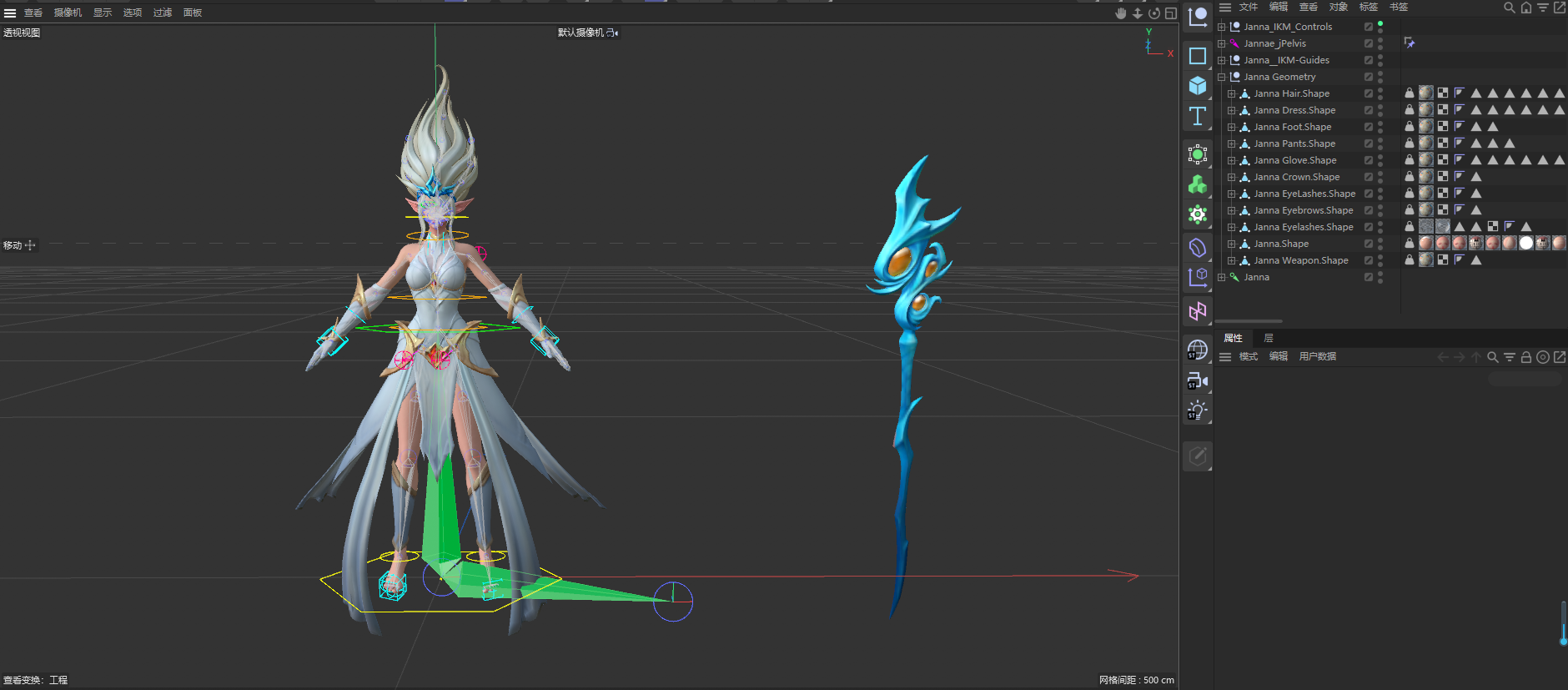
Task: Click the disabled pen tool icon
Action: pyautogui.click(x=1198, y=456)
